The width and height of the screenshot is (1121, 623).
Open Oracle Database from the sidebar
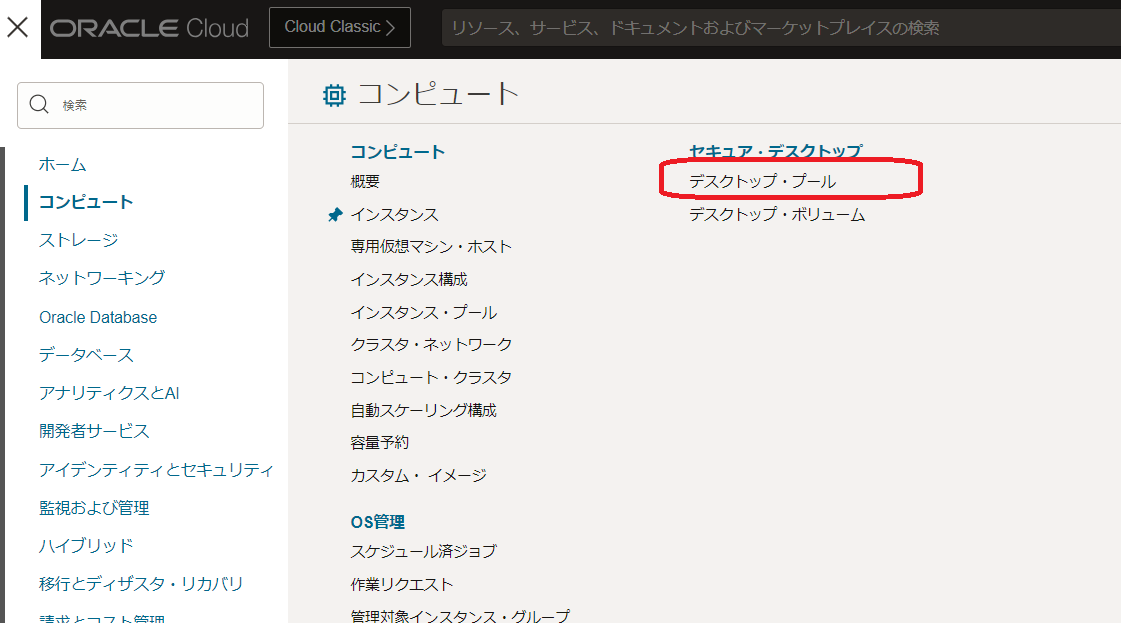pos(97,316)
